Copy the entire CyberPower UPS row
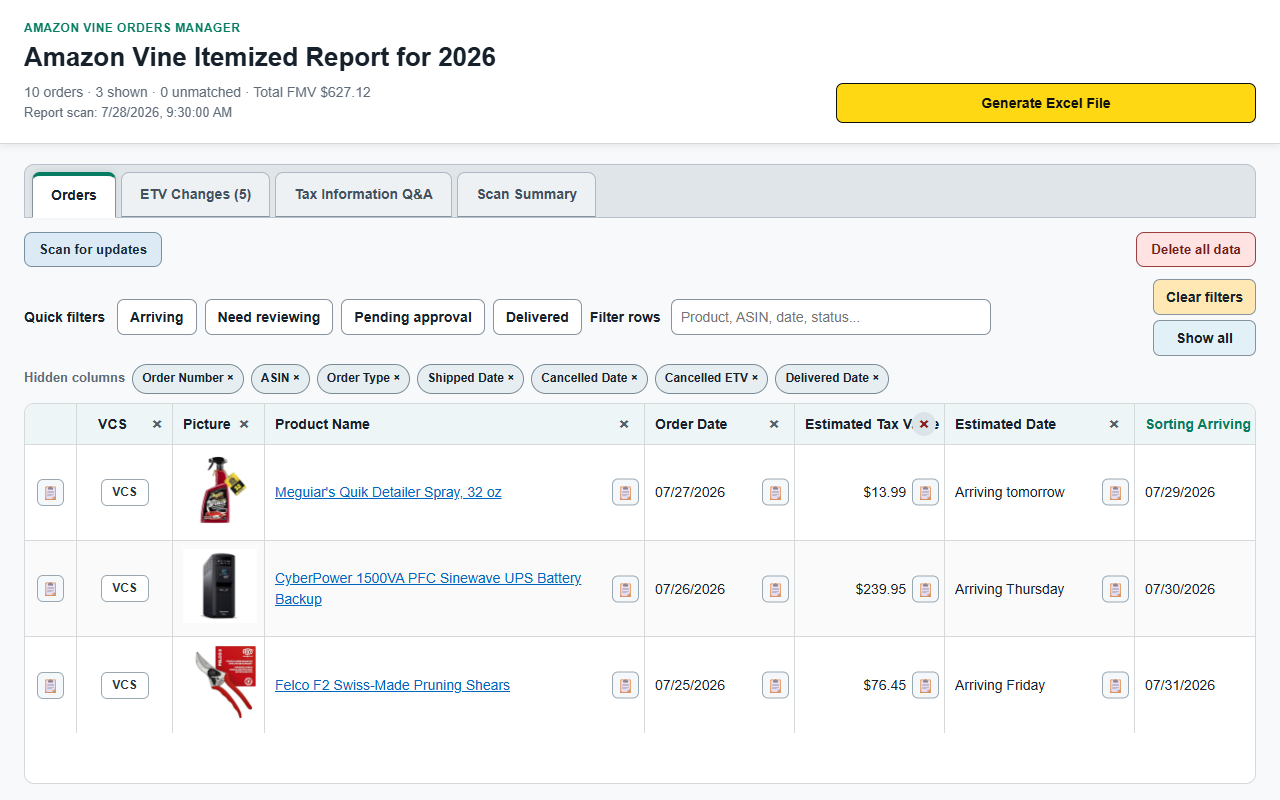1280x800 pixels. [50, 589]
